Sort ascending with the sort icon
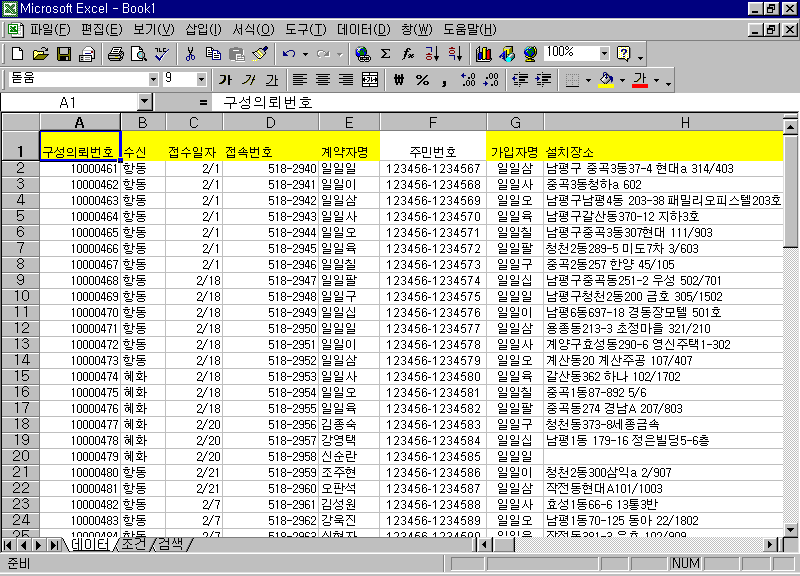The width and height of the screenshot is (800, 576). pos(432,54)
